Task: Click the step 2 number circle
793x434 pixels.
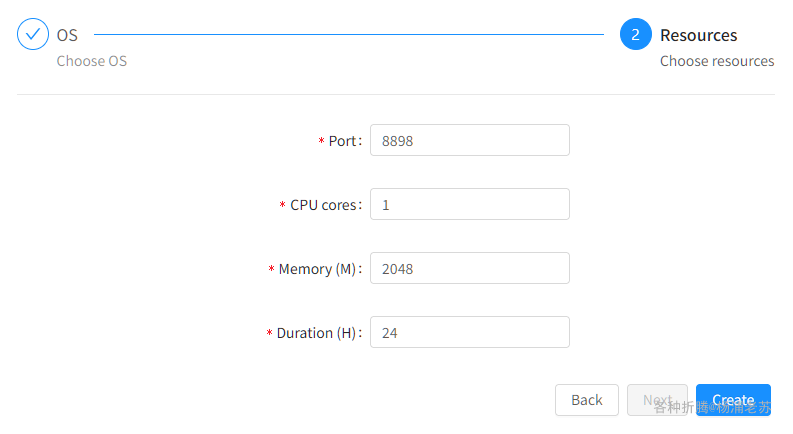Action: coord(635,34)
